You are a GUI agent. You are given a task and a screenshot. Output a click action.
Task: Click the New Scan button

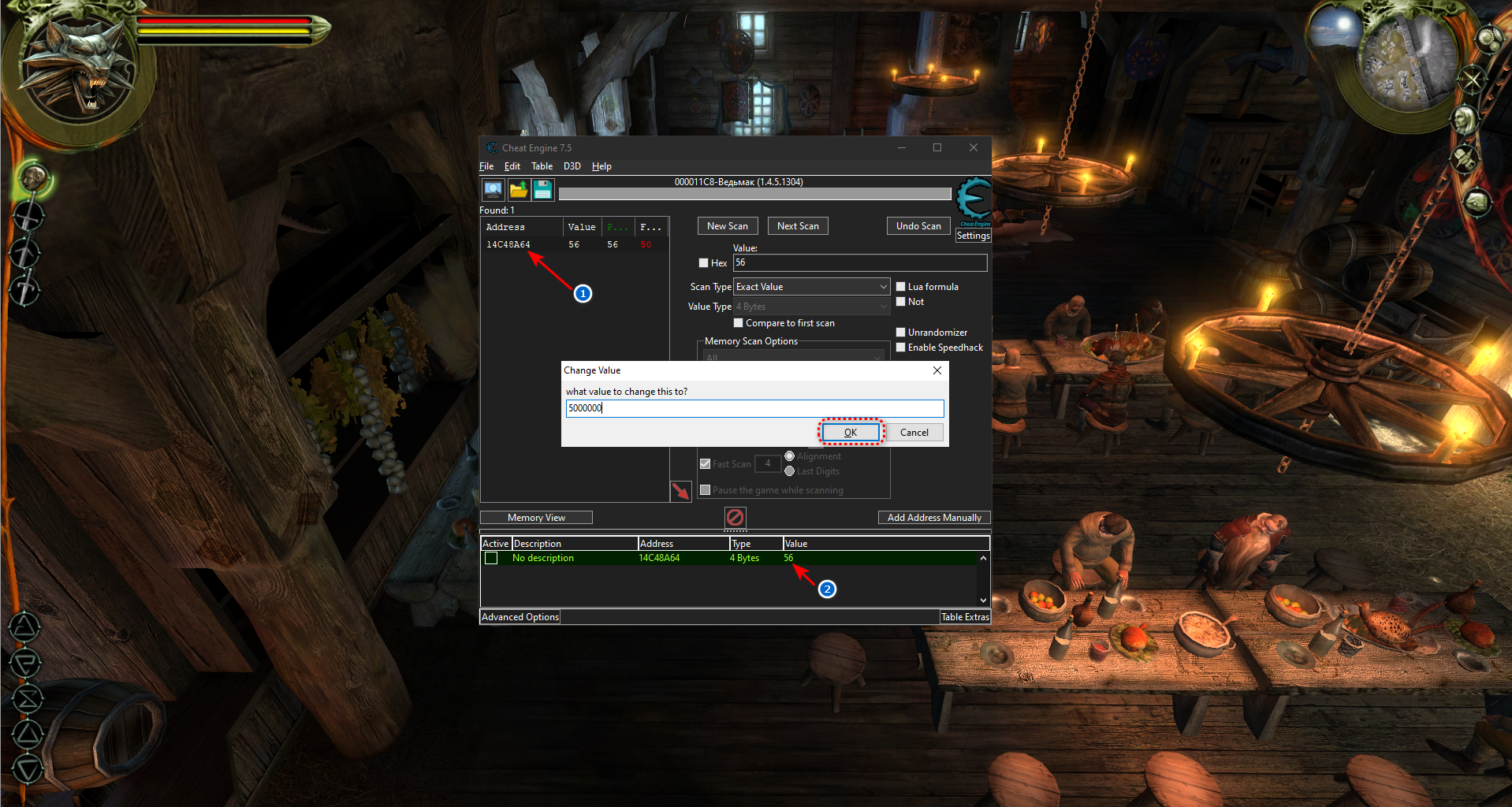click(728, 226)
